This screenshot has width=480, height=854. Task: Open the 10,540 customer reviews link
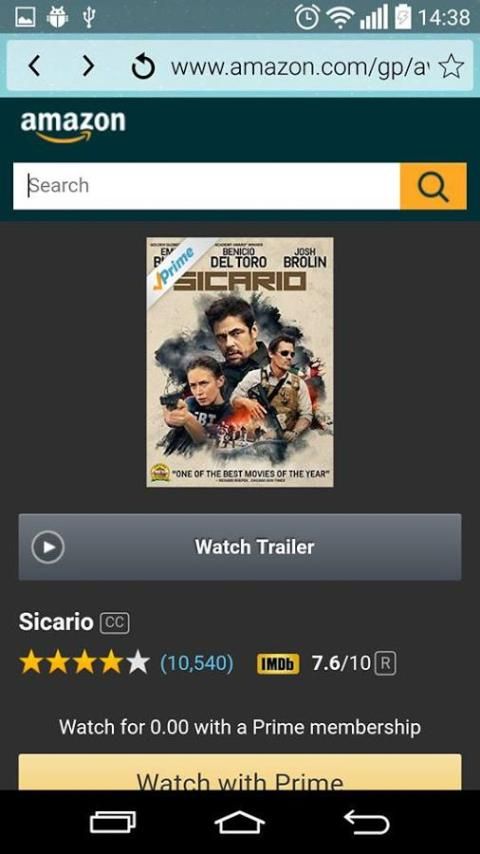[197, 663]
